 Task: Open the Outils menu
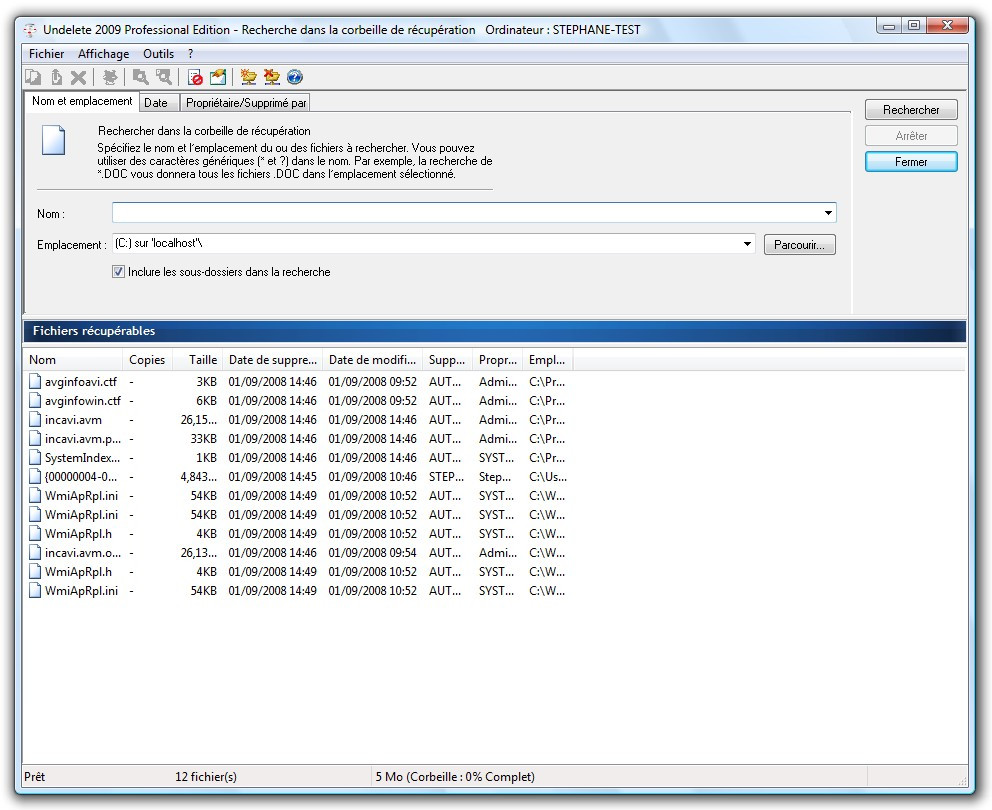point(158,54)
